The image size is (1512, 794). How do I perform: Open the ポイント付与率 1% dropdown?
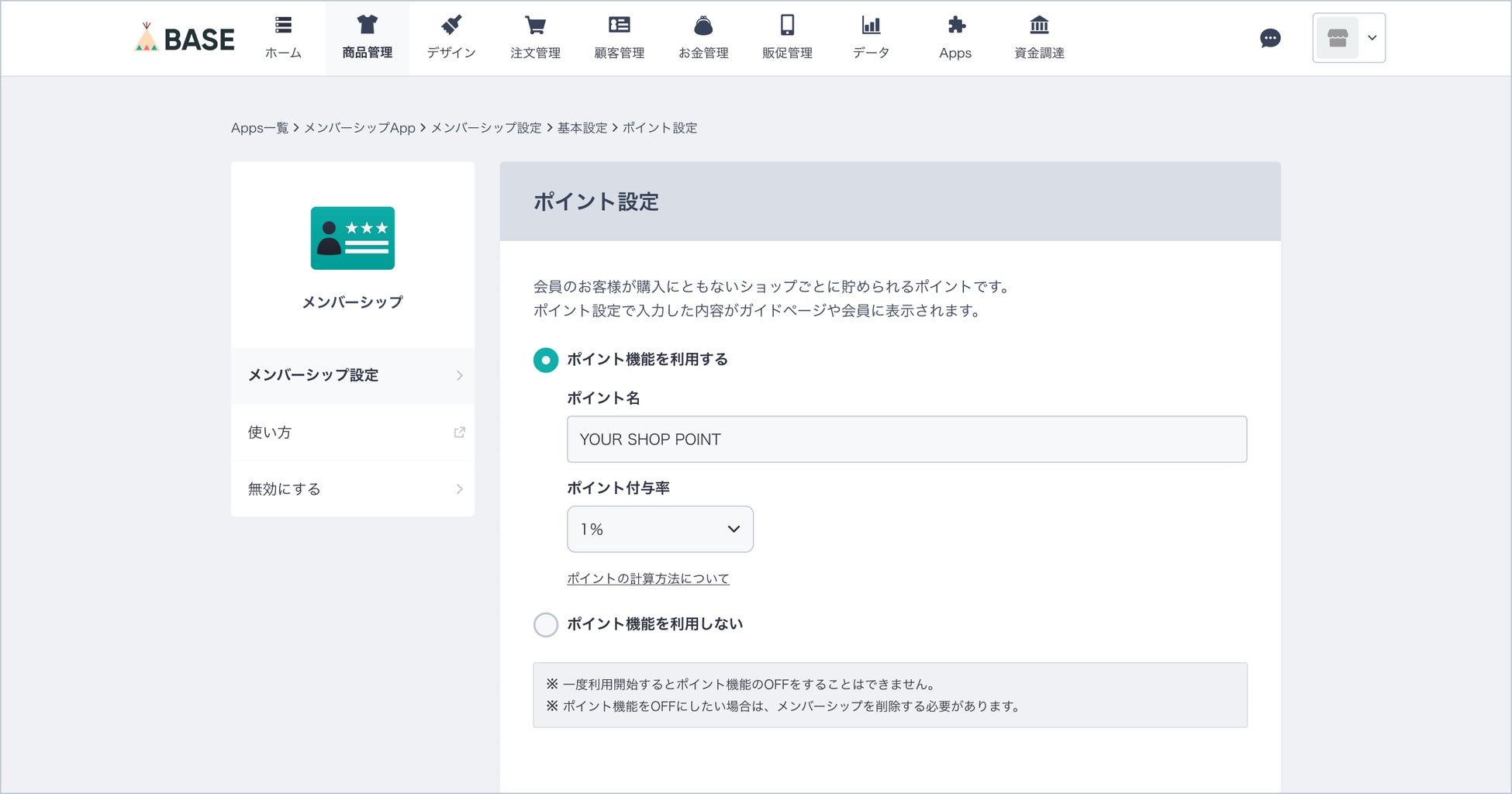pyautogui.click(x=660, y=530)
